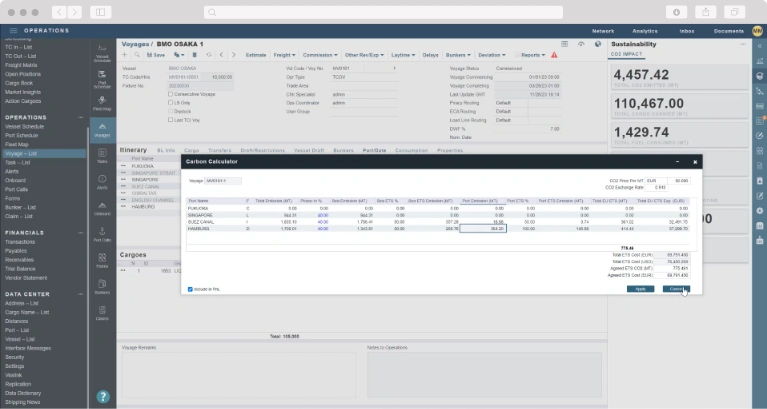Check the LS Only option
The height and width of the screenshot is (409, 767).
(x=170, y=101)
